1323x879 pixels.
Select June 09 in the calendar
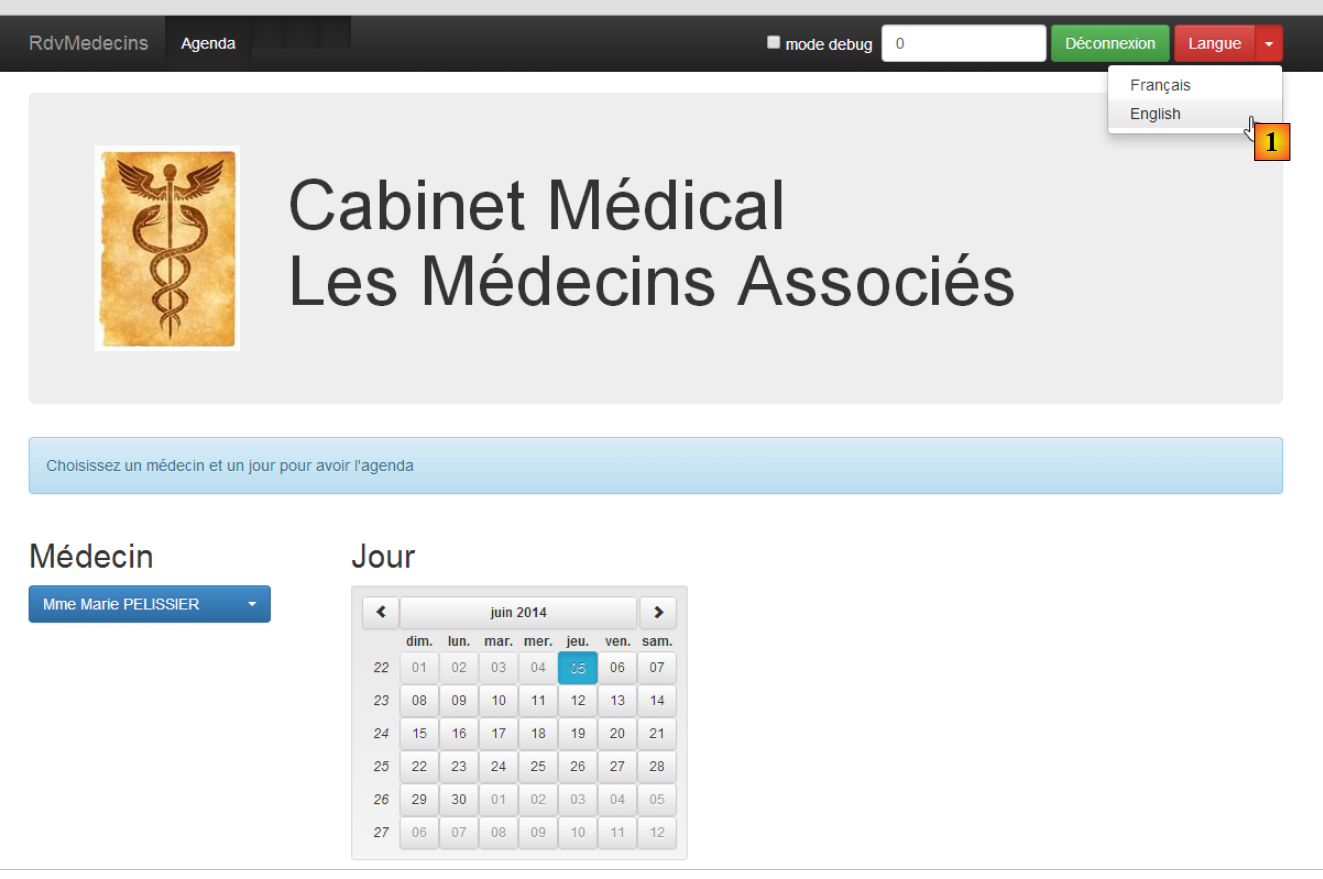tap(459, 701)
